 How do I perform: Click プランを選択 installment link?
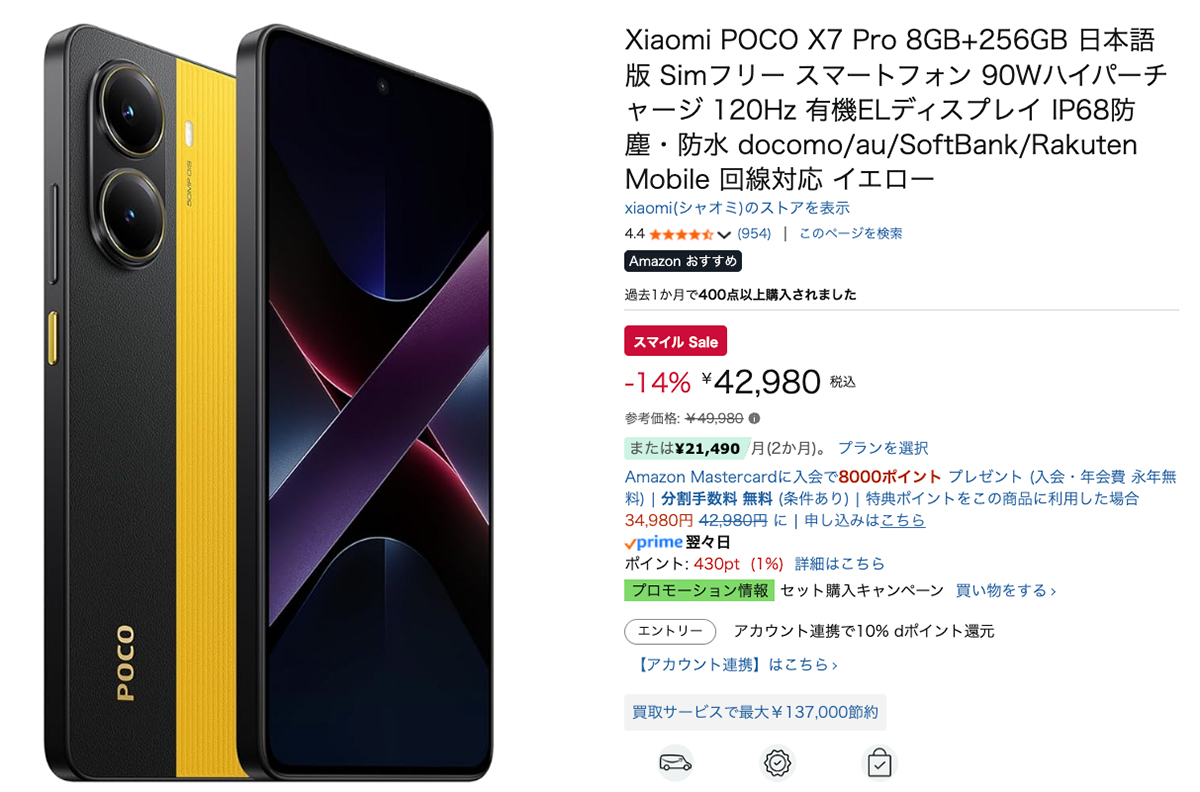(x=883, y=448)
